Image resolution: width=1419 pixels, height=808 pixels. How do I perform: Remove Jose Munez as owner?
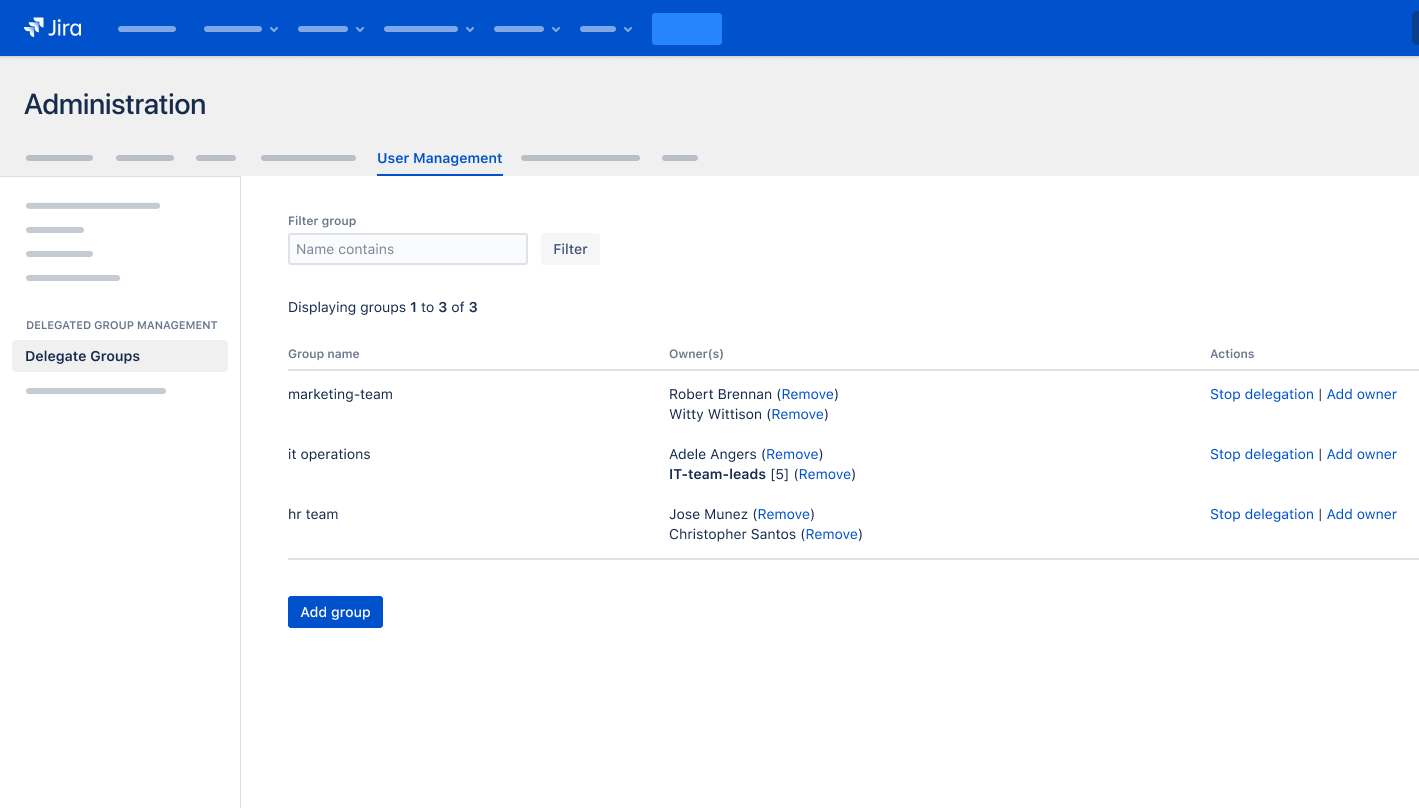[783, 514]
